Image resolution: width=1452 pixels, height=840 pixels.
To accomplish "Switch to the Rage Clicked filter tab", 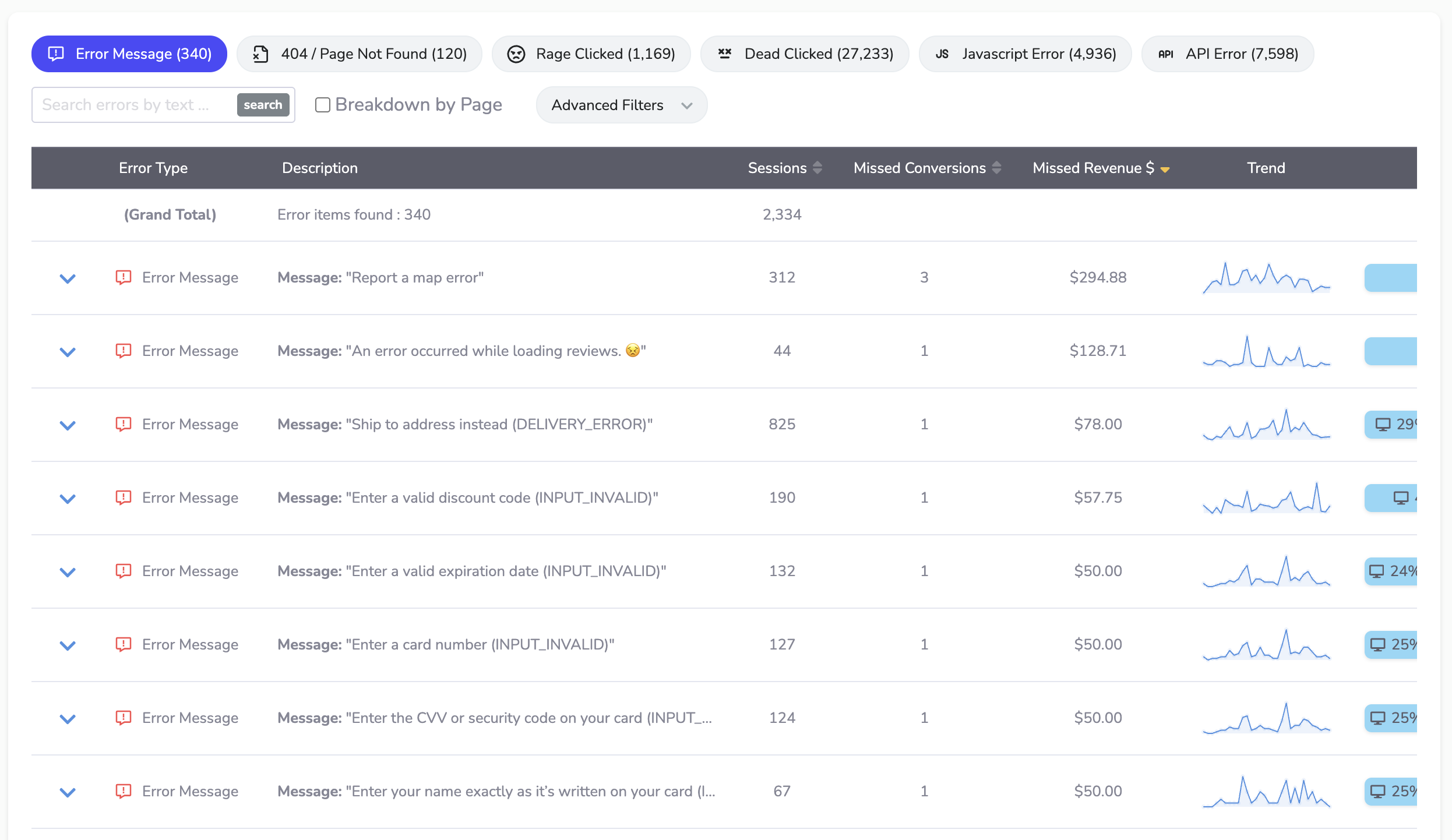I will tap(591, 54).
